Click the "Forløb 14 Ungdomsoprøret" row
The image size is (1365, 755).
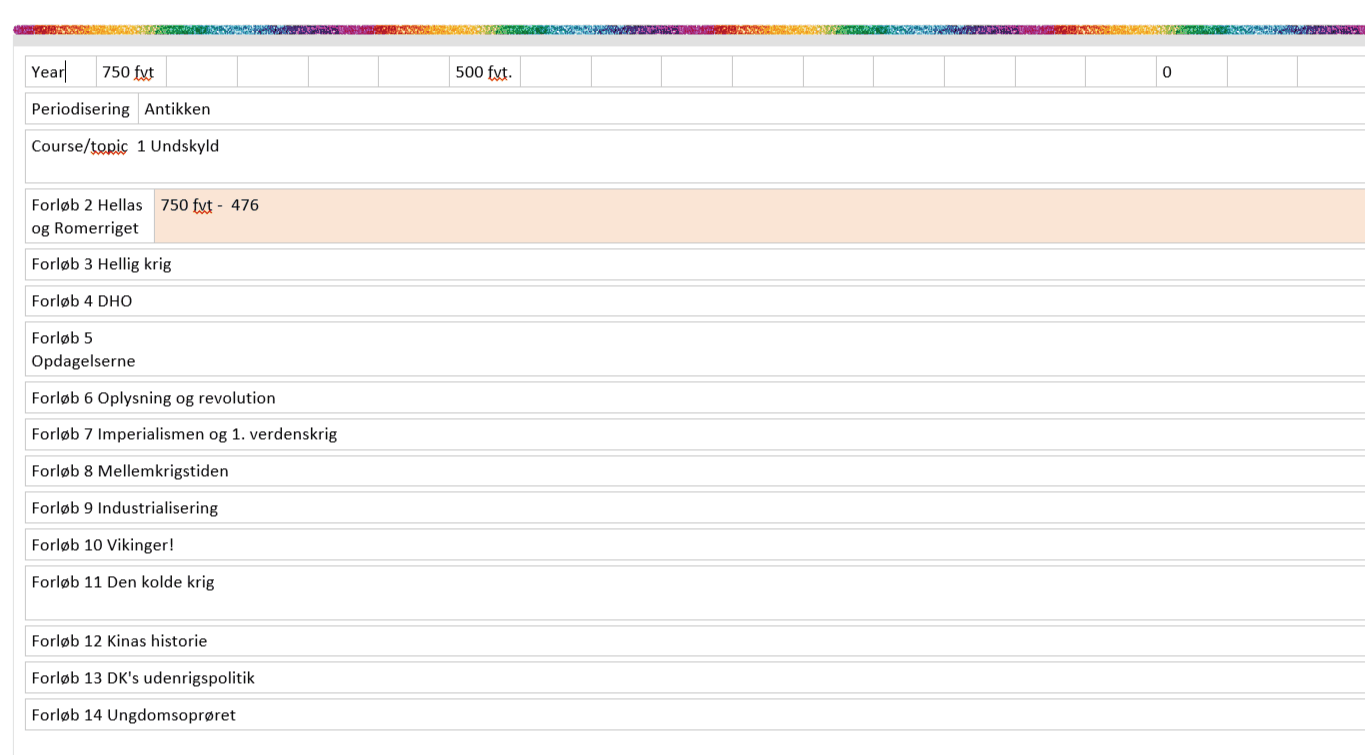coord(695,715)
